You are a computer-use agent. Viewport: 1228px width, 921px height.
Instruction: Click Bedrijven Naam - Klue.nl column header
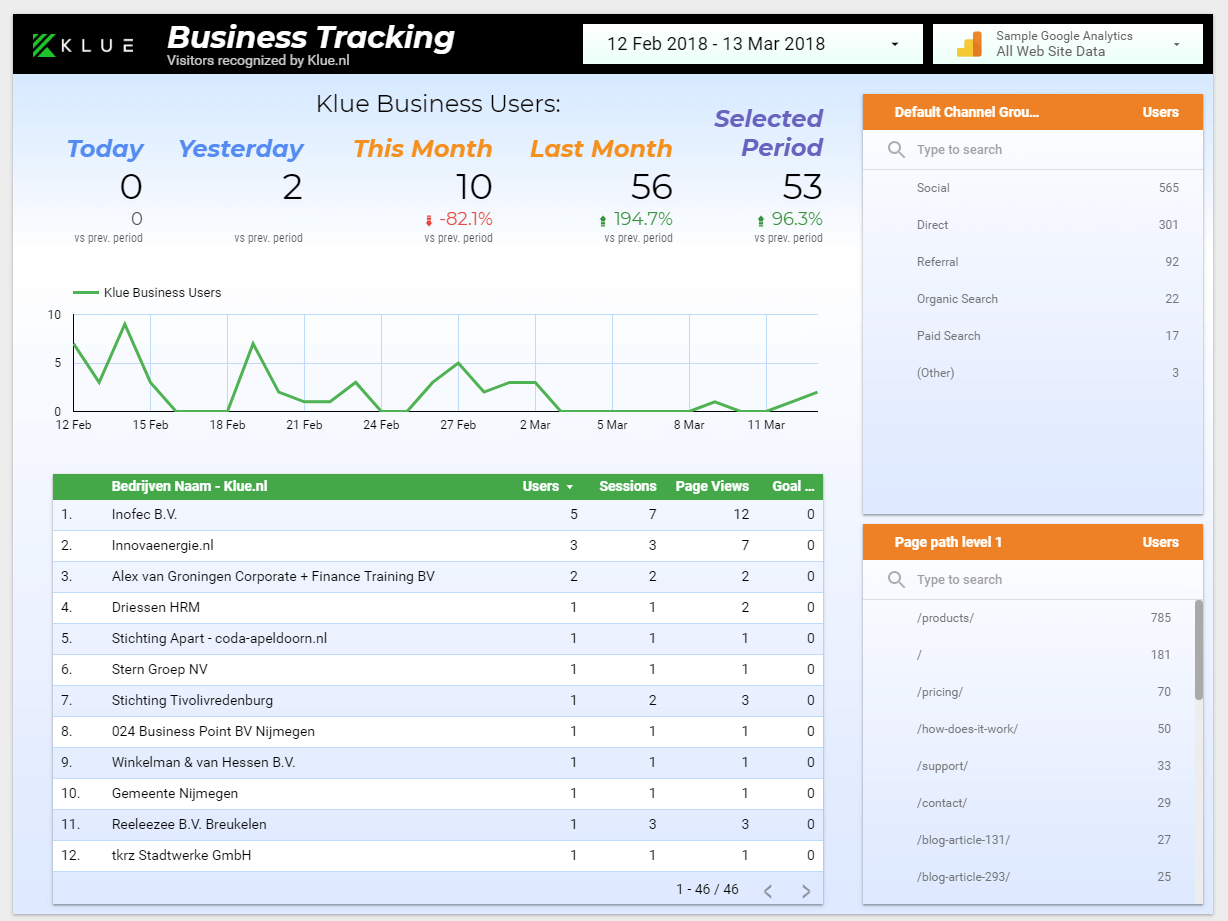click(189, 486)
